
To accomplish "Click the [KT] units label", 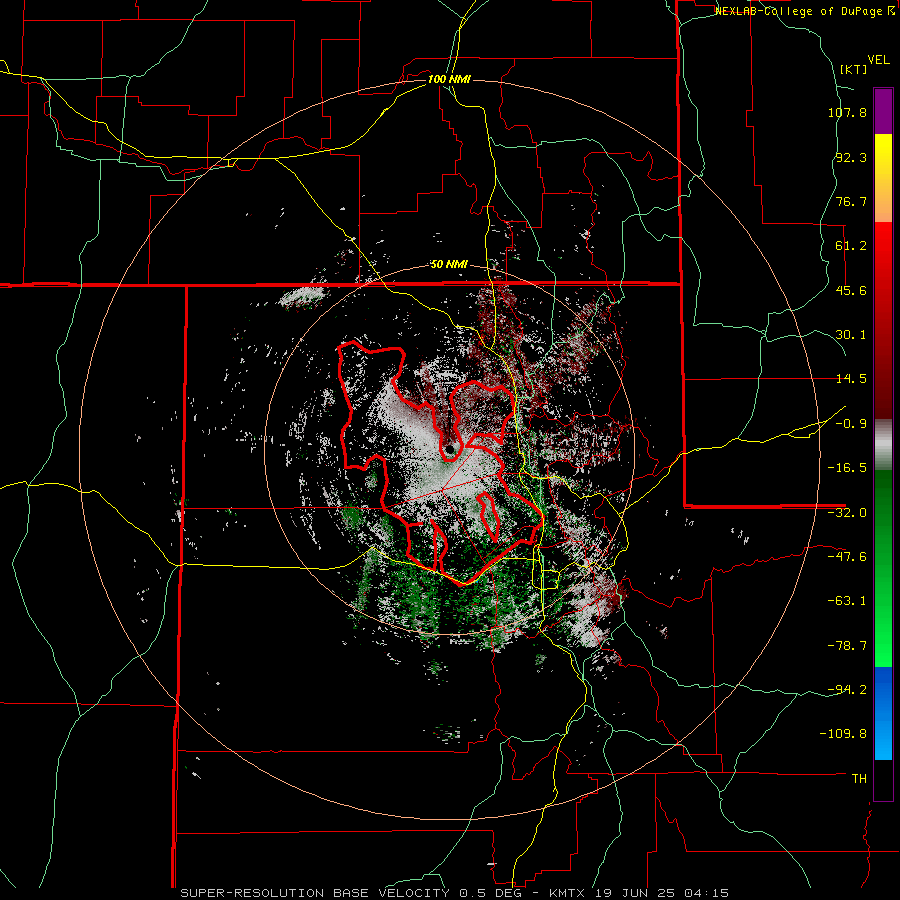I will [854, 69].
